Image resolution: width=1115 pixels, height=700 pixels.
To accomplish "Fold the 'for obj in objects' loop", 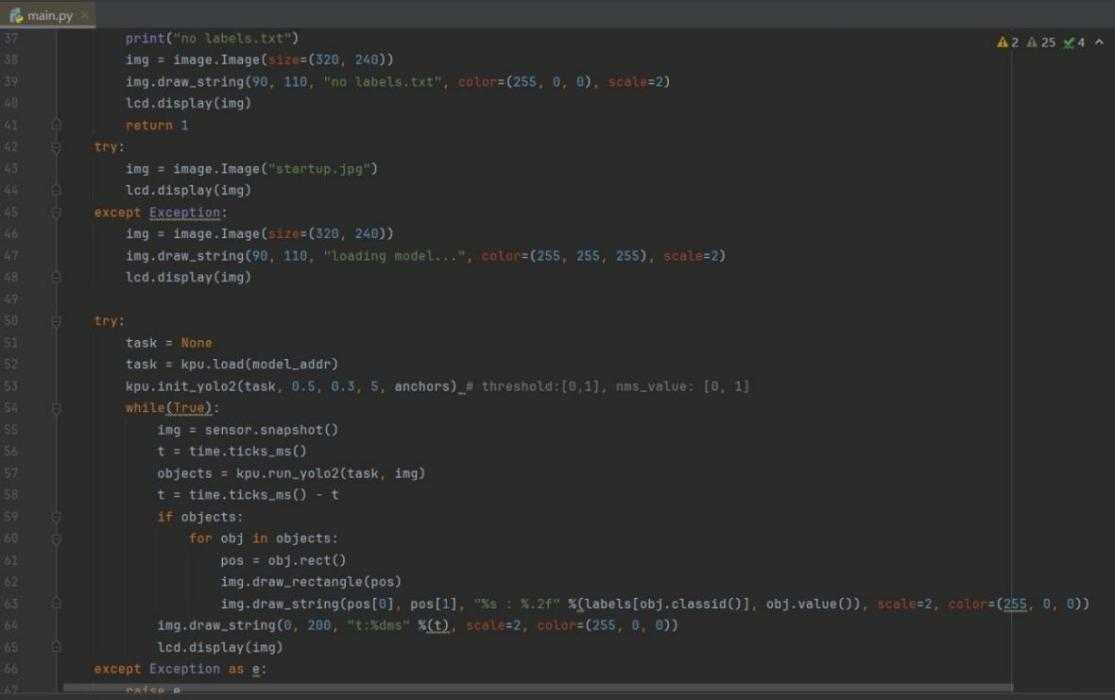I will 57,539.
